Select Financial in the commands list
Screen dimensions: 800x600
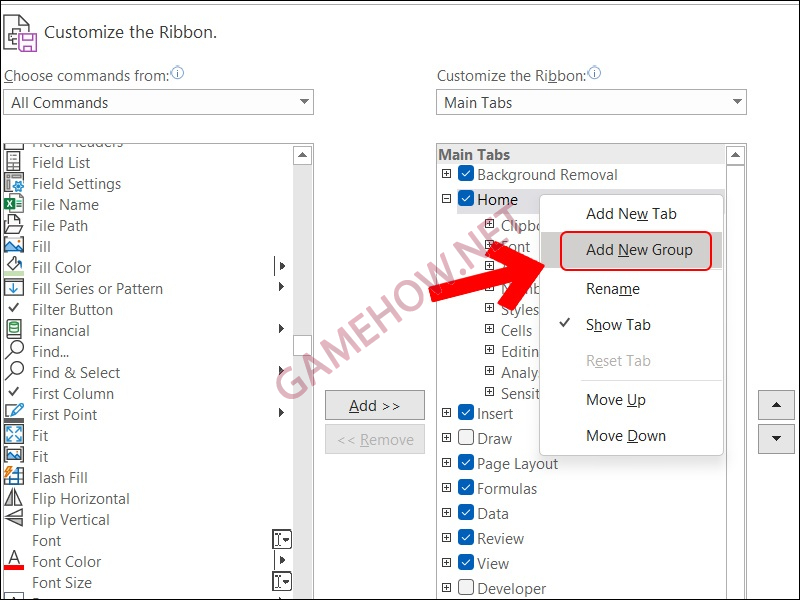click(60, 330)
